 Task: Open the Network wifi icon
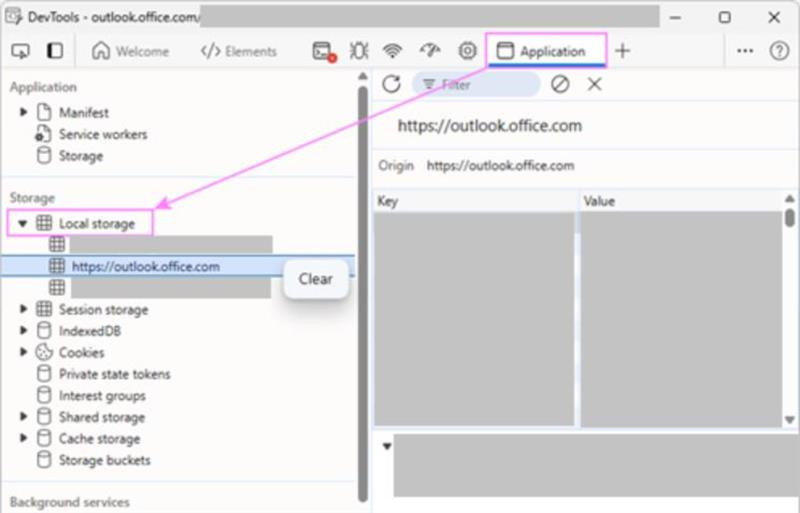click(392, 51)
